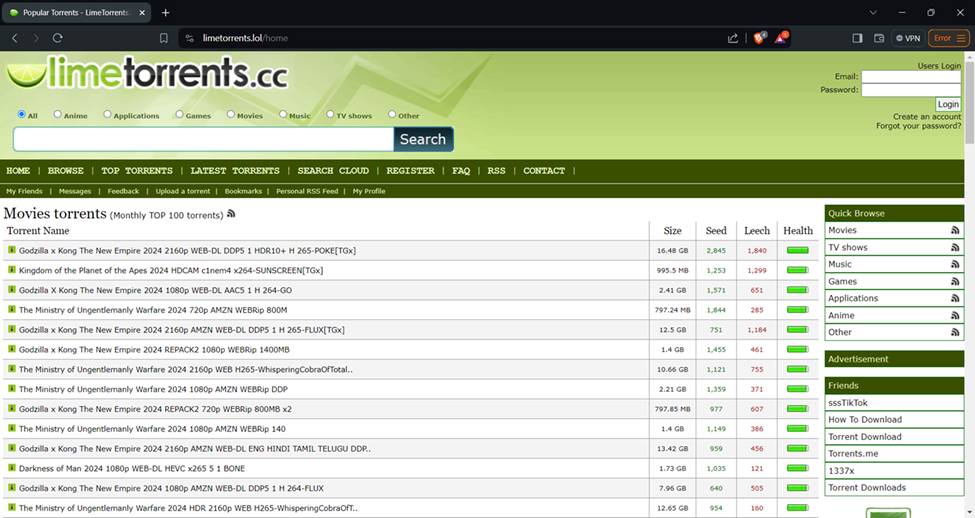Viewport: 975px width, 518px height.
Task: Select the Anime radio button
Action: [x=58, y=115]
